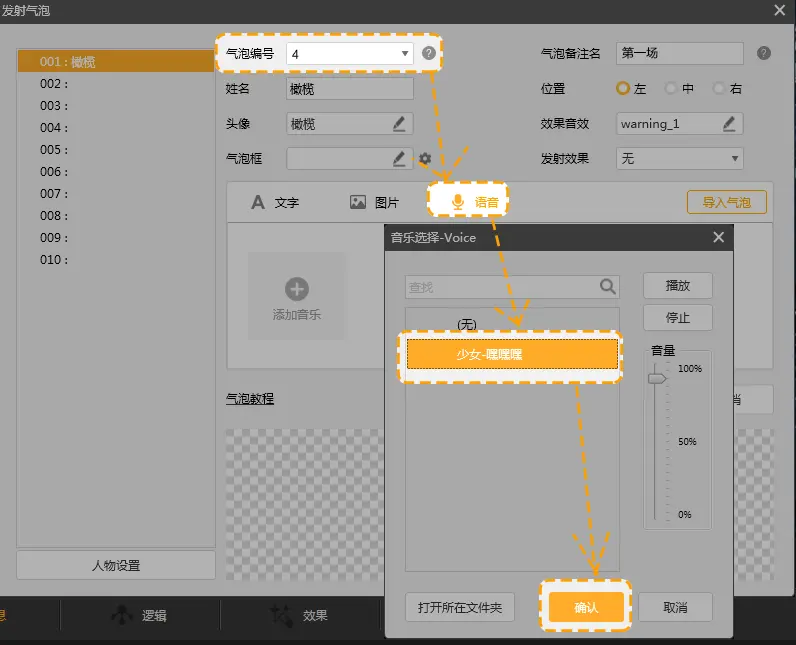Click the plus icon to add music
Image resolution: width=796 pixels, height=645 pixels.
[x=297, y=290]
